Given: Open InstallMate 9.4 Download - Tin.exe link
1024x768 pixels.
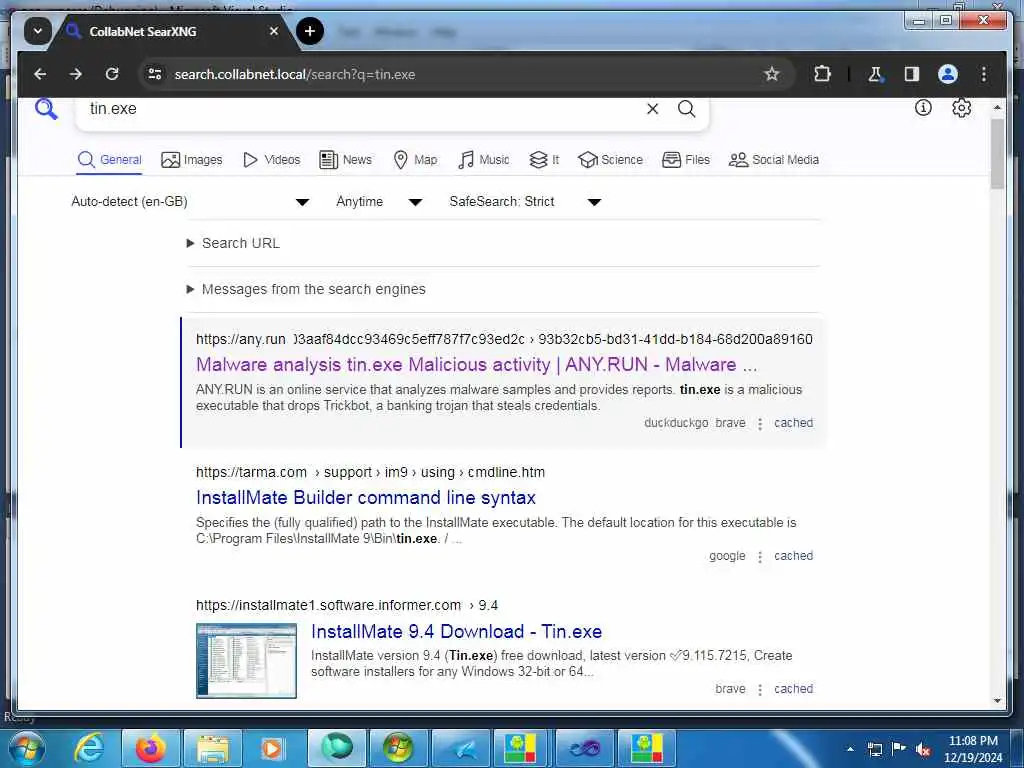Looking at the screenshot, I should pyautogui.click(x=456, y=632).
